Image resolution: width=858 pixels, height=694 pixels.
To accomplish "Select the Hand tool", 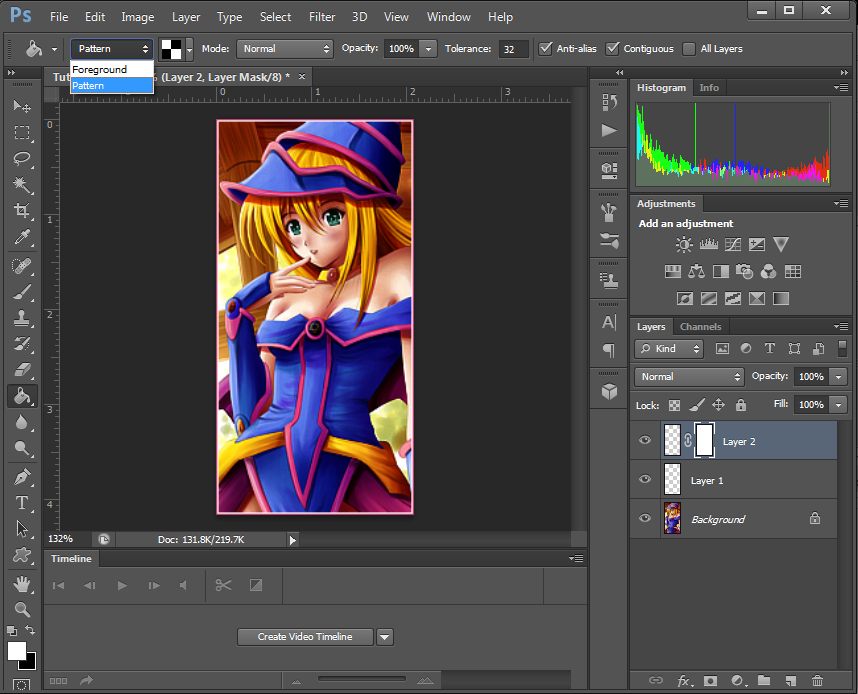I will (x=22, y=584).
